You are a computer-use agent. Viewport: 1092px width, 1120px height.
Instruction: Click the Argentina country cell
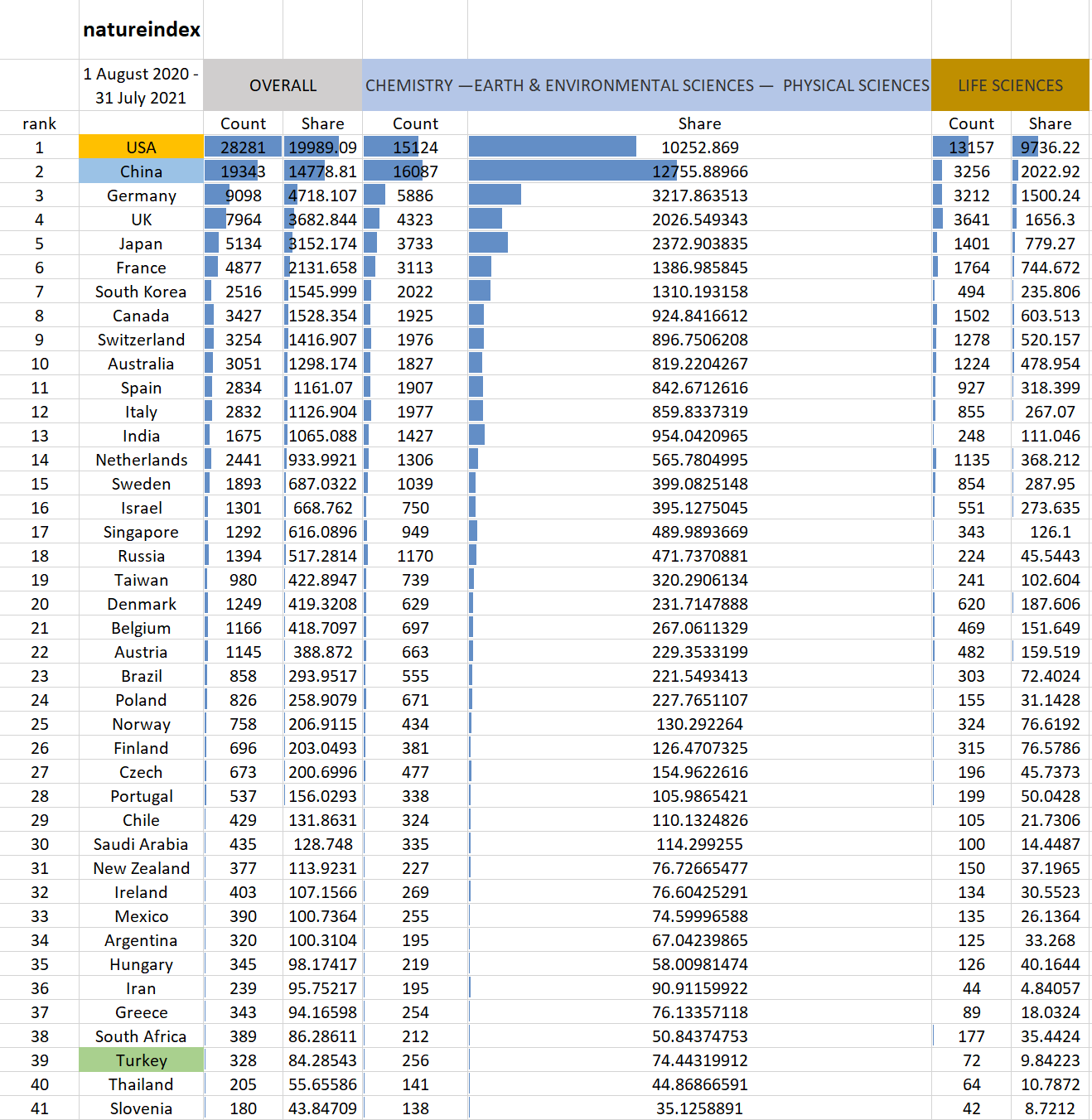pos(142,940)
